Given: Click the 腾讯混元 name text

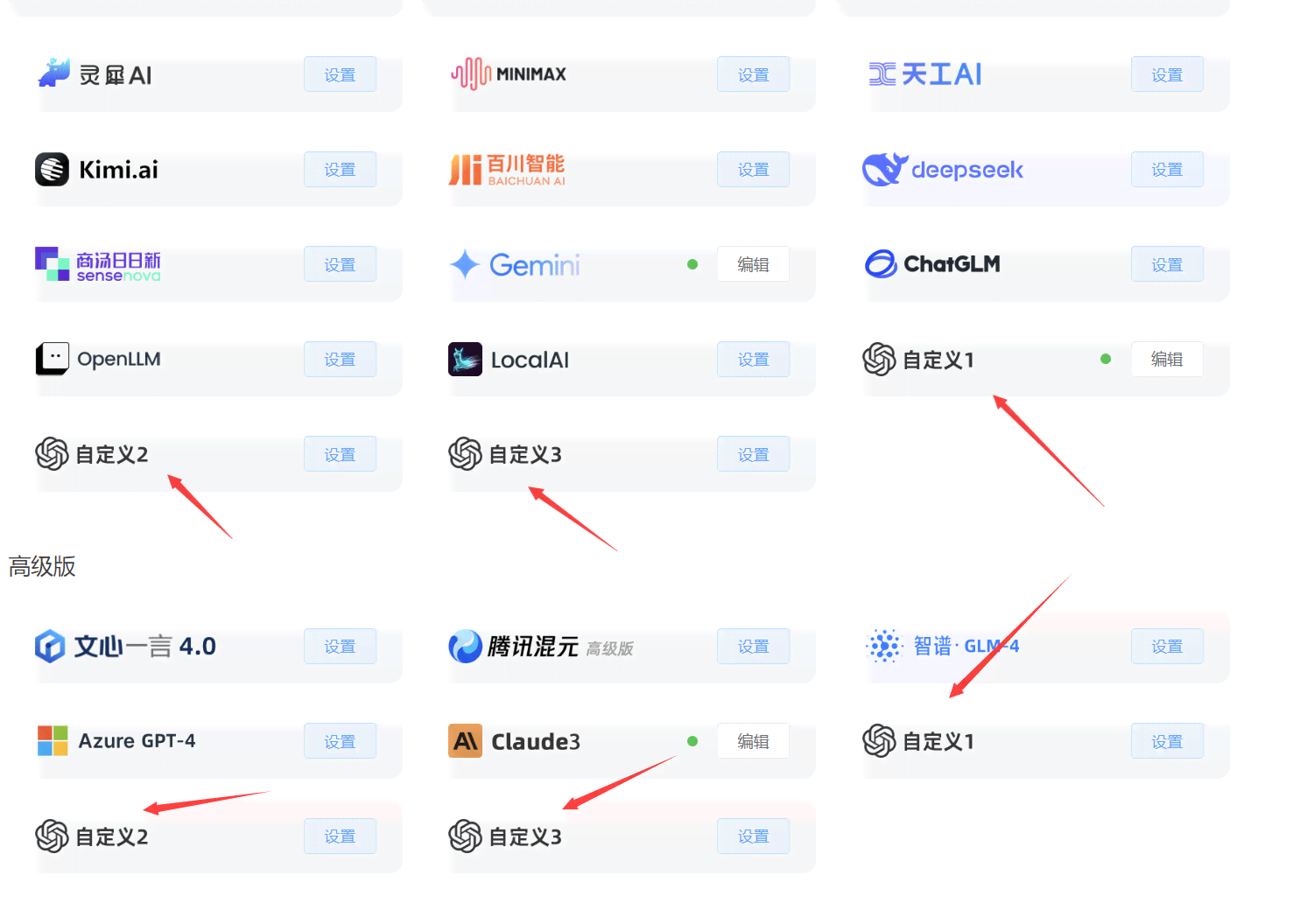Looking at the screenshot, I should coord(533,647).
